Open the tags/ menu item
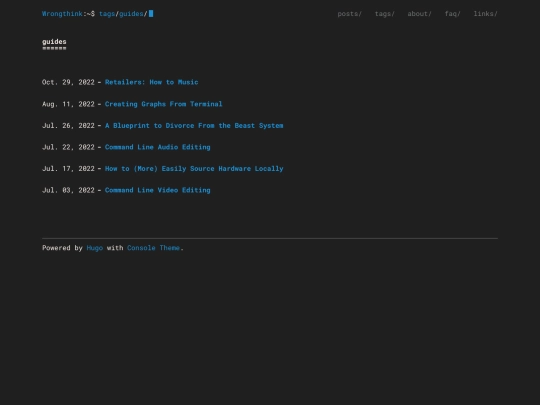Image resolution: width=540 pixels, height=405 pixels. pyautogui.click(x=385, y=14)
